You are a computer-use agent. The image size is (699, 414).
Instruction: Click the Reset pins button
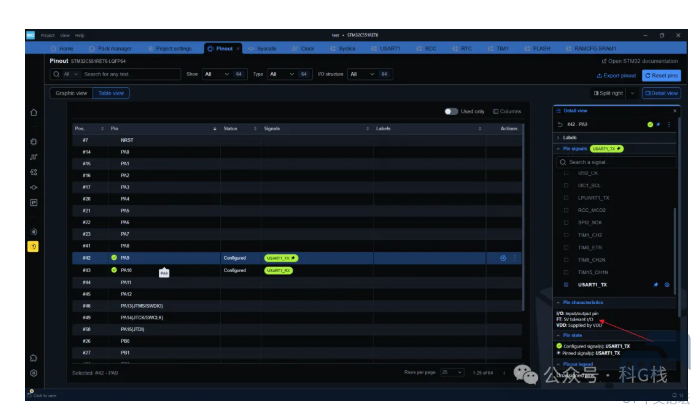(661, 75)
